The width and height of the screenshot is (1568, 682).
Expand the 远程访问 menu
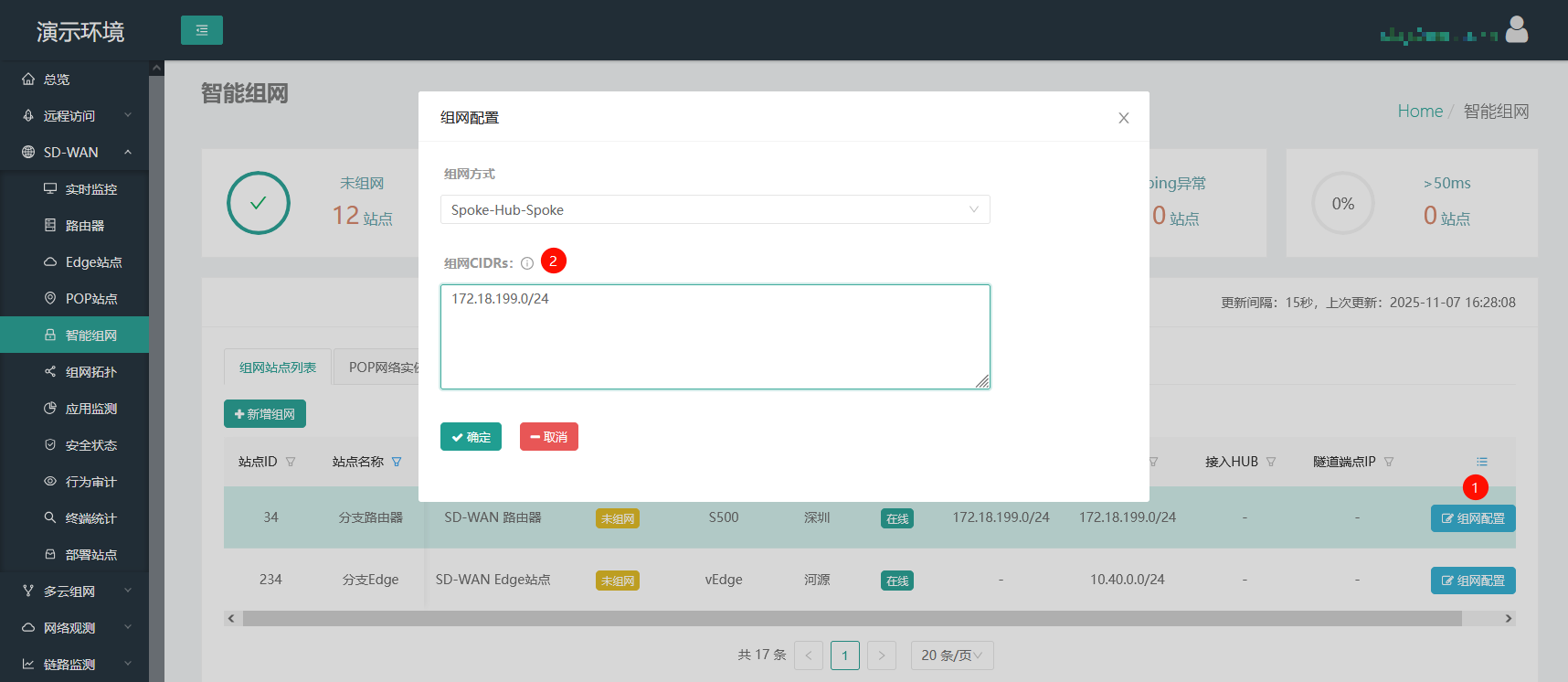[x=74, y=116]
